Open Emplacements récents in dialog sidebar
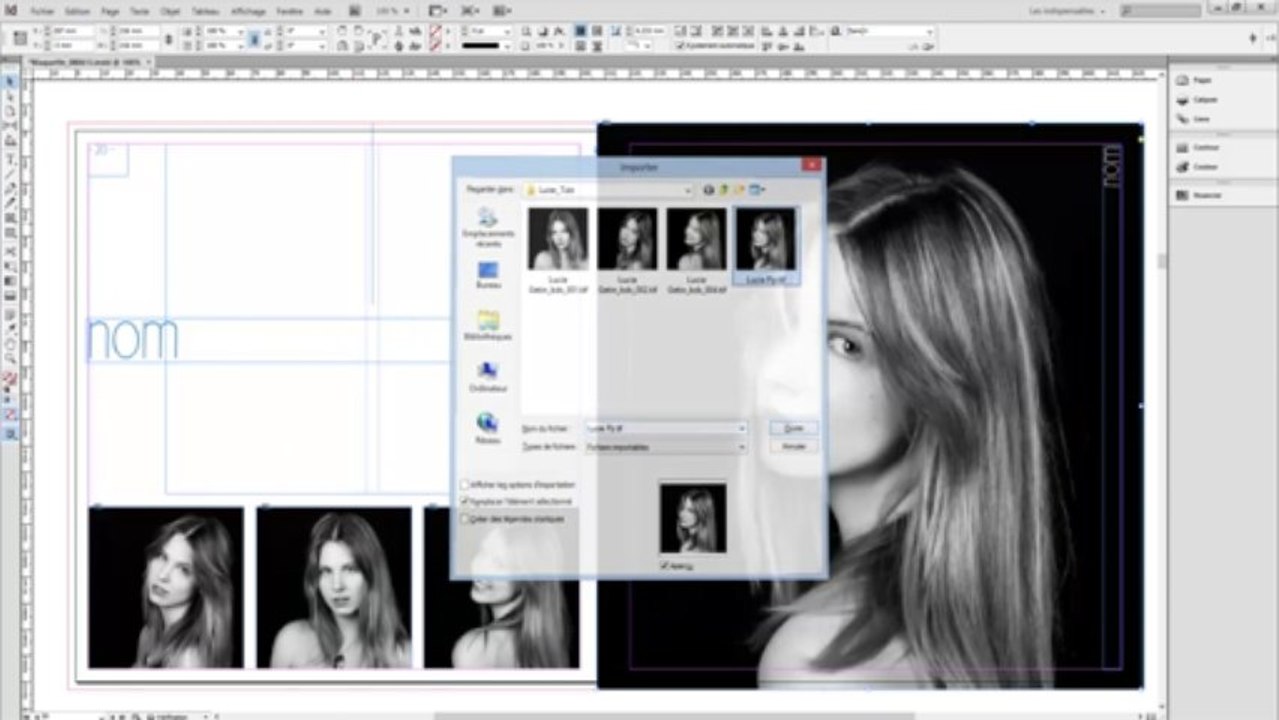1279x720 pixels. coord(487,227)
